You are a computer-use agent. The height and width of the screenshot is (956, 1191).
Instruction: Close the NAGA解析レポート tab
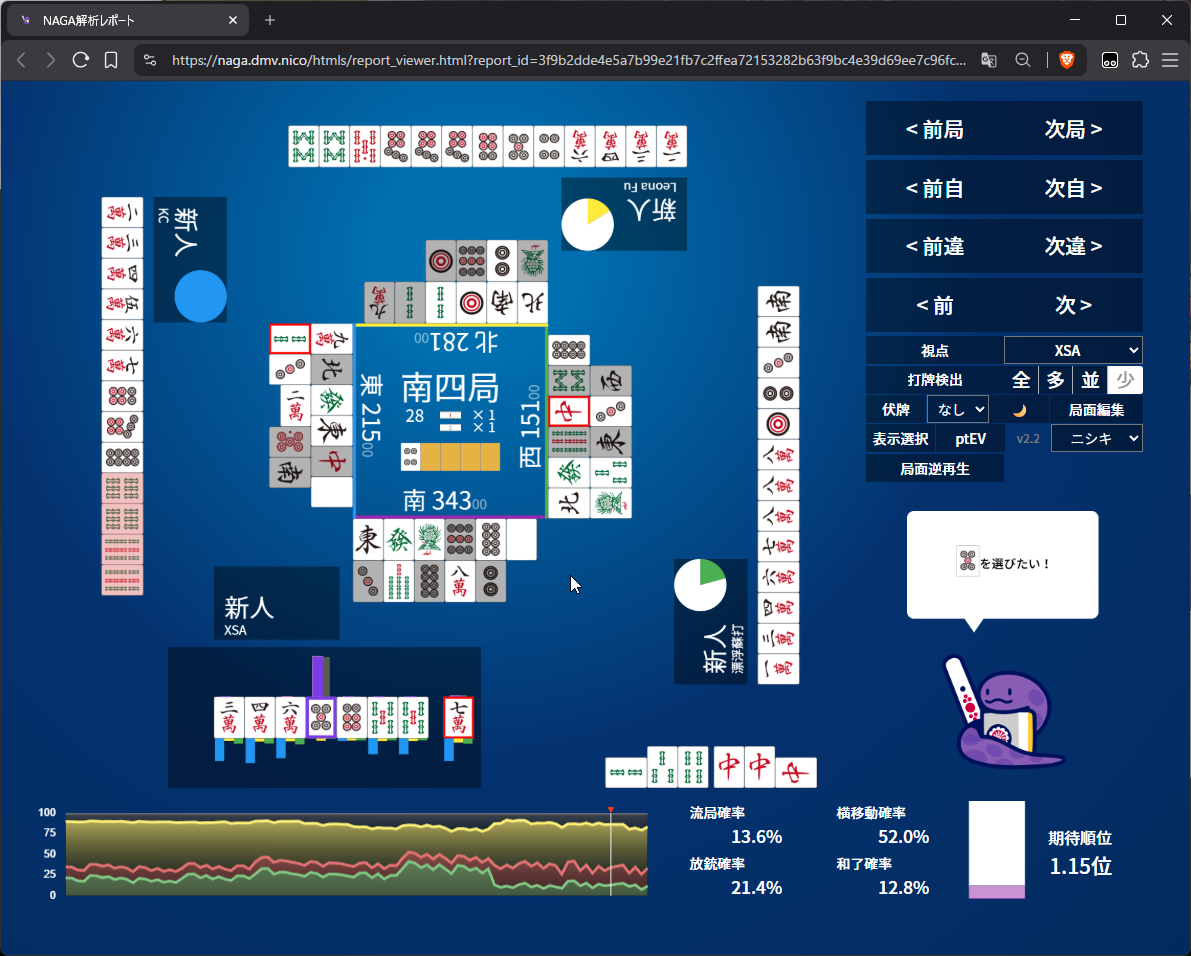tap(232, 21)
